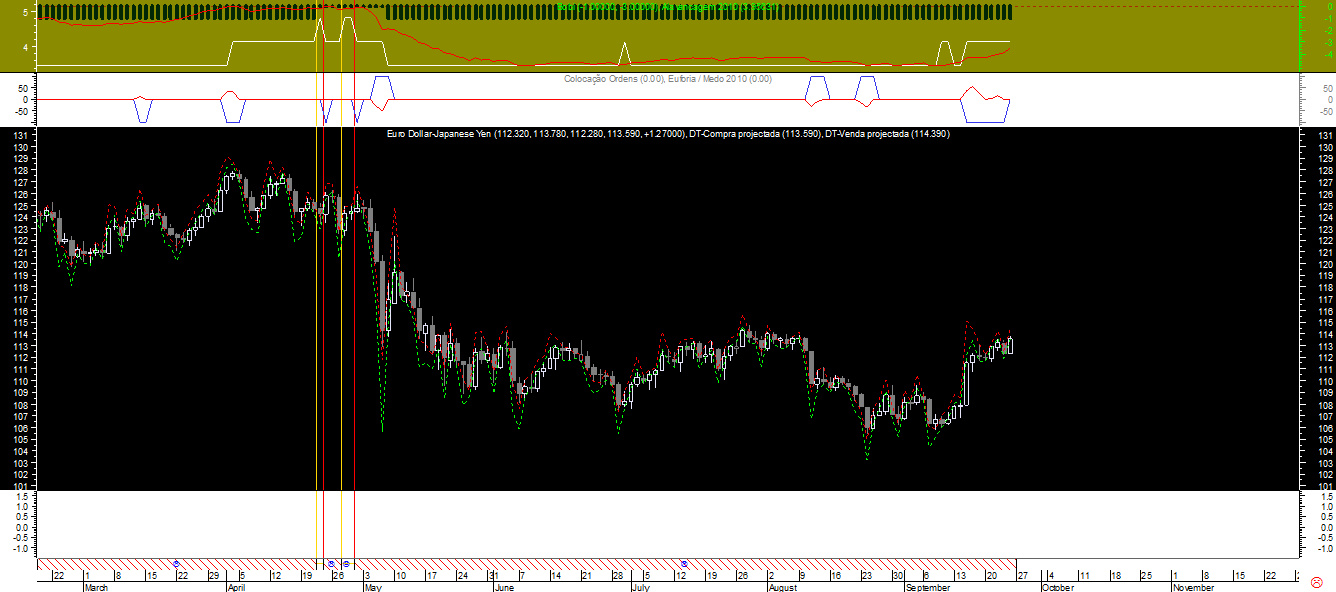
Task: Click the March month label on time axis
Action: coord(97,587)
